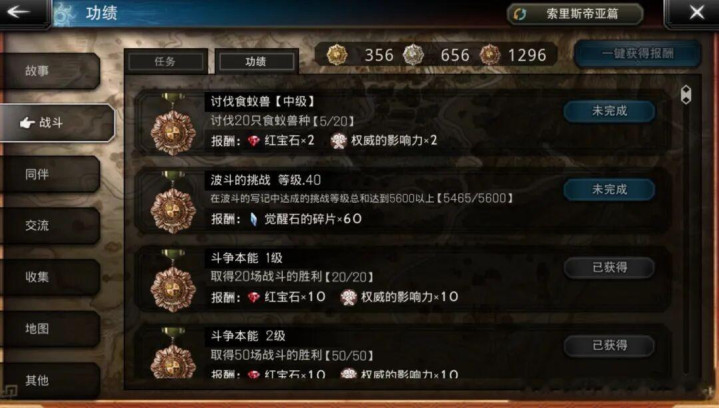Click the 红宝石 gem icon in first reward
This screenshot has width=719, height=408.
click(x=254, y=141)
